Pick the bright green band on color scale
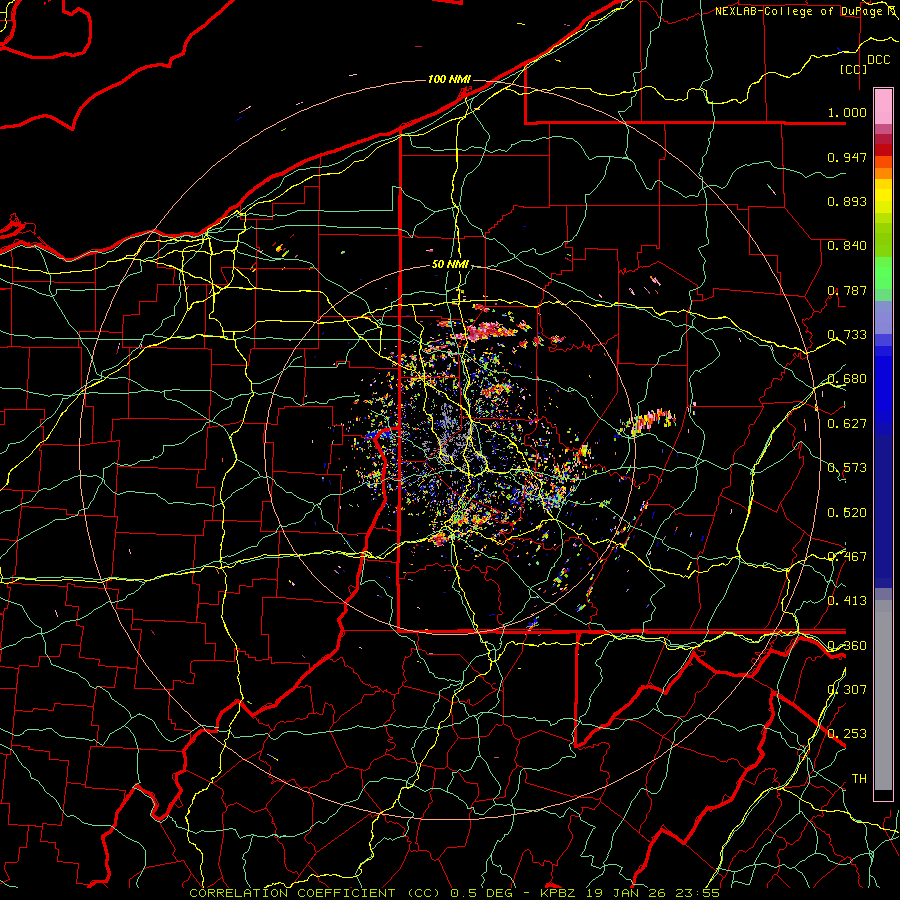 coord(883,273)
